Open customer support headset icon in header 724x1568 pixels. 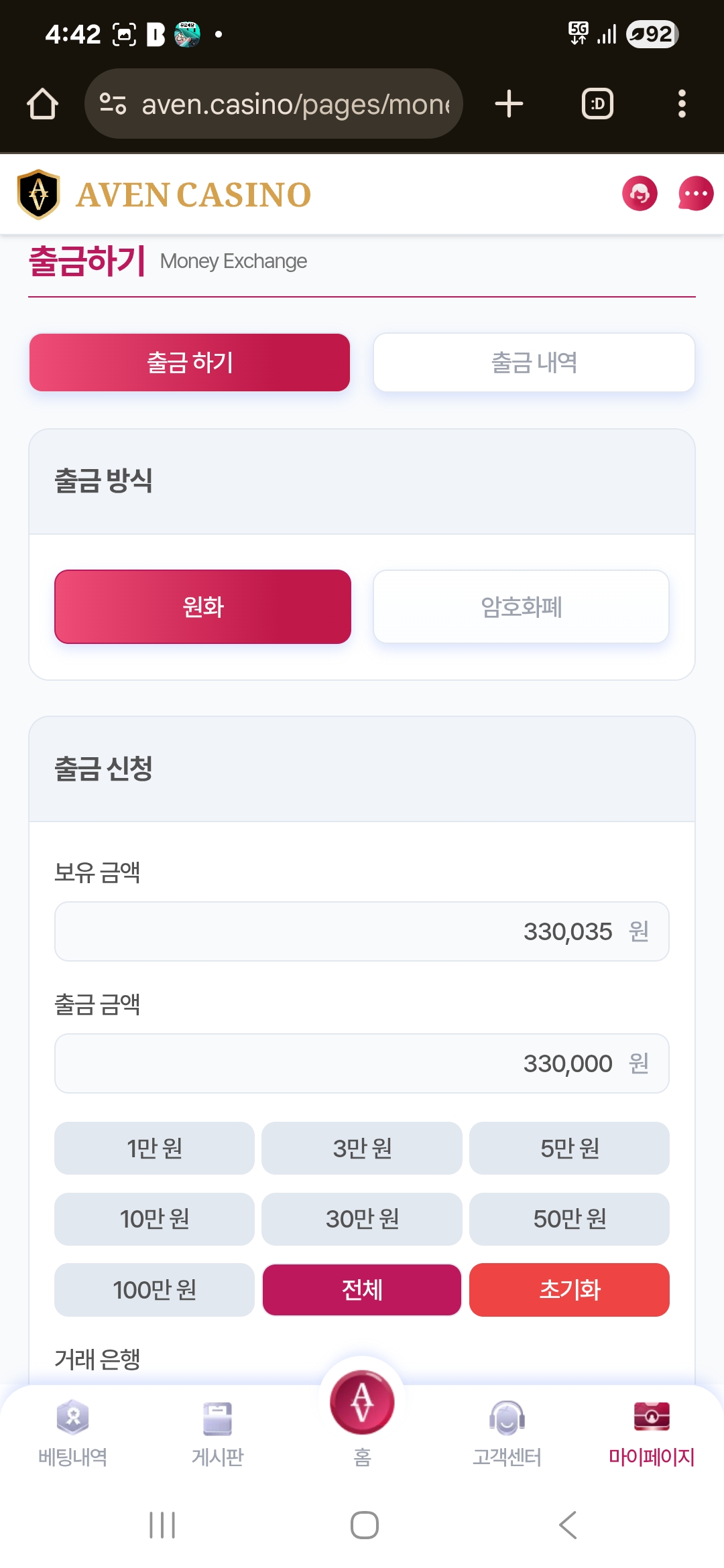pos(640,194)
